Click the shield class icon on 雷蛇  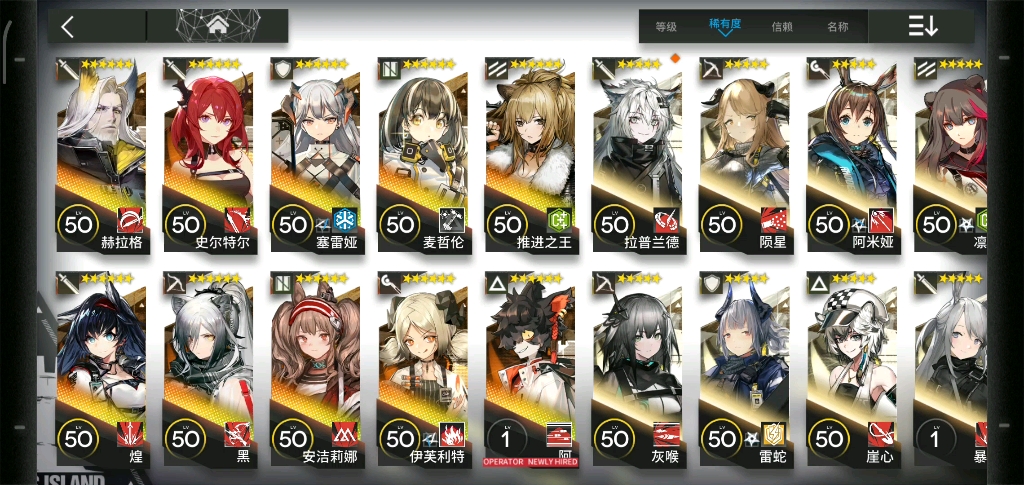point(709,282)
